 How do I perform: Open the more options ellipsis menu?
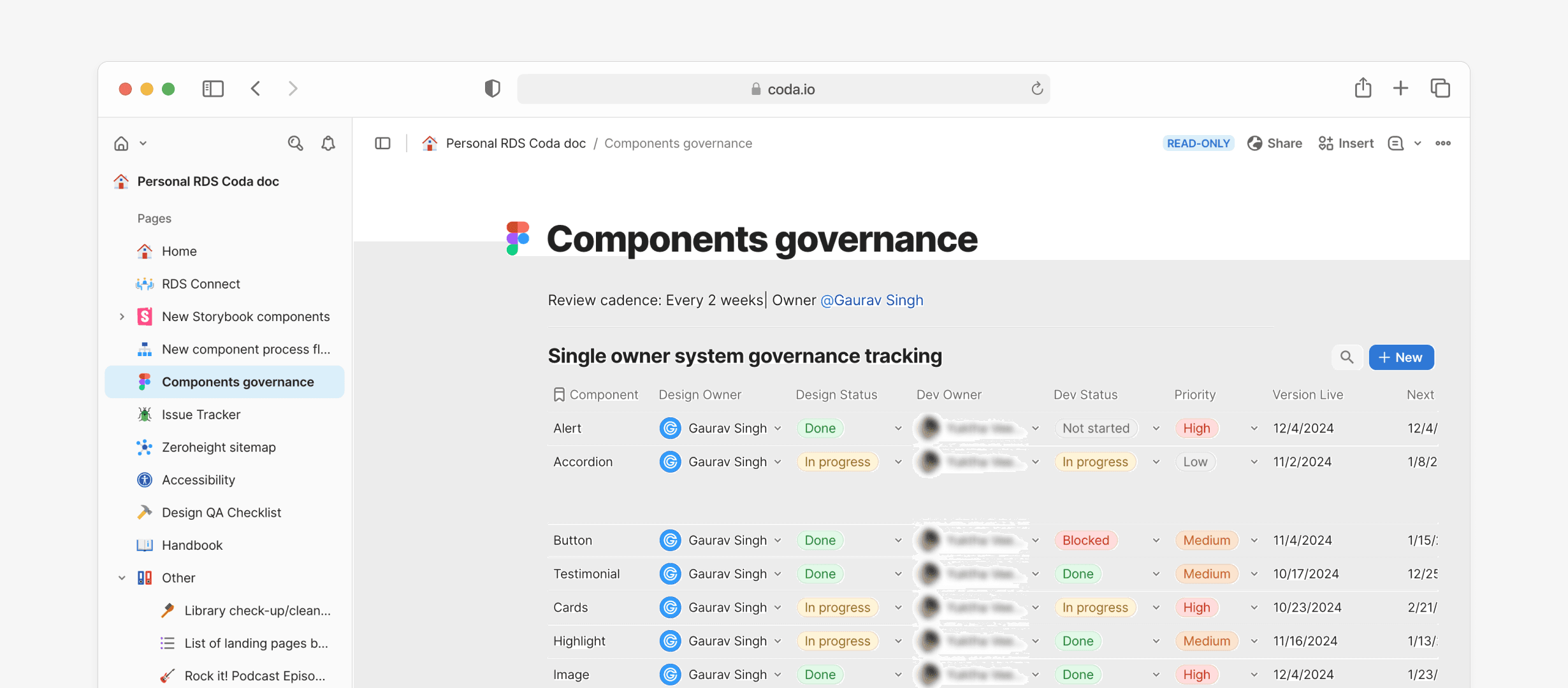[x=1443, y=143]
